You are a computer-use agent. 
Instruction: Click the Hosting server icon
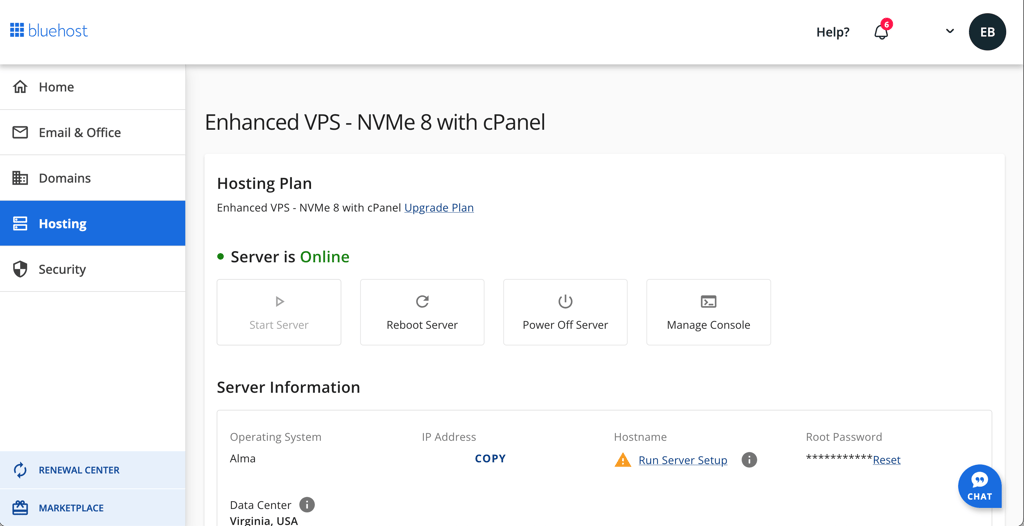click(20, 223)
